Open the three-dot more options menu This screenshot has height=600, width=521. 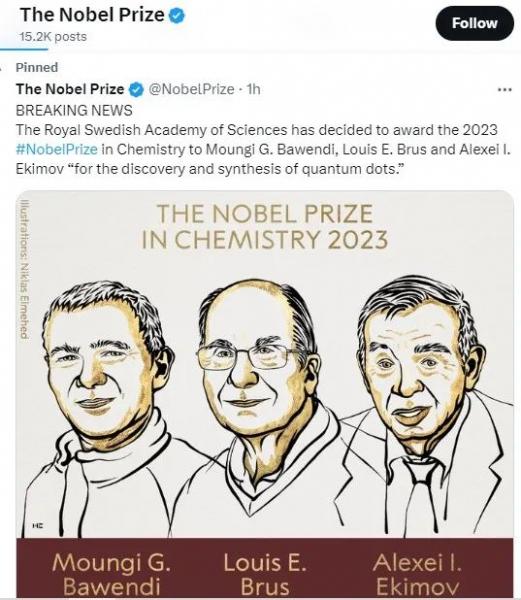click(x=504, y=90)
